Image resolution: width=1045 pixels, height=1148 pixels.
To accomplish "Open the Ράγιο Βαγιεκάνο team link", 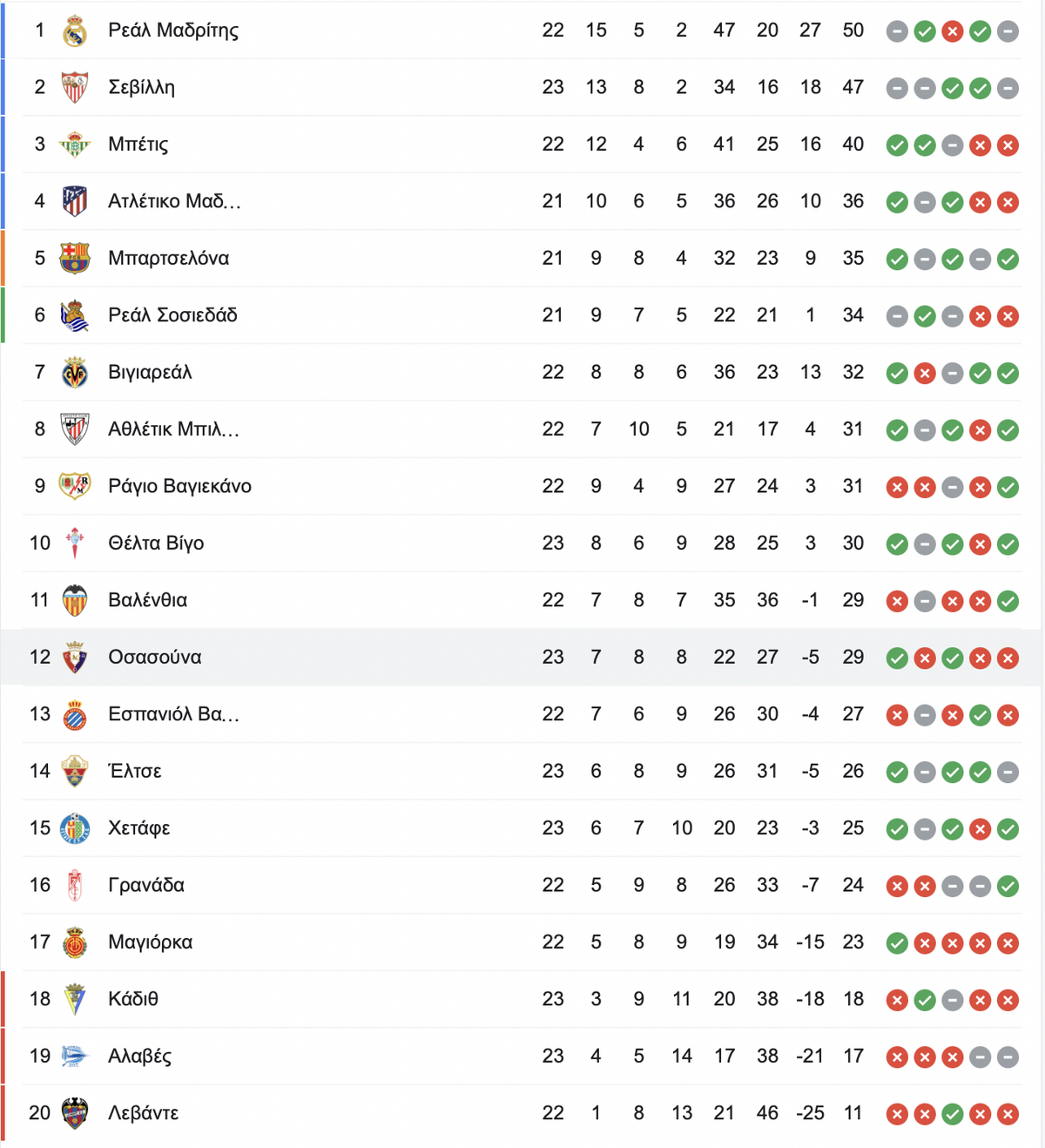I will click(x=179, y=486).
